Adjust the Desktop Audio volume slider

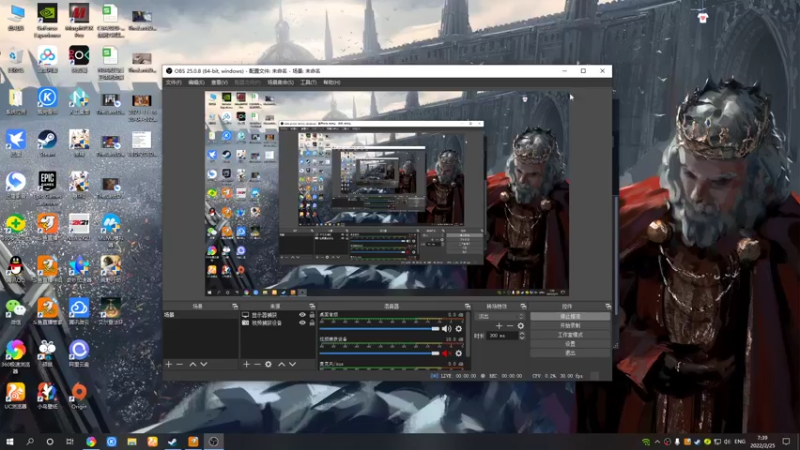pos(379,329)
